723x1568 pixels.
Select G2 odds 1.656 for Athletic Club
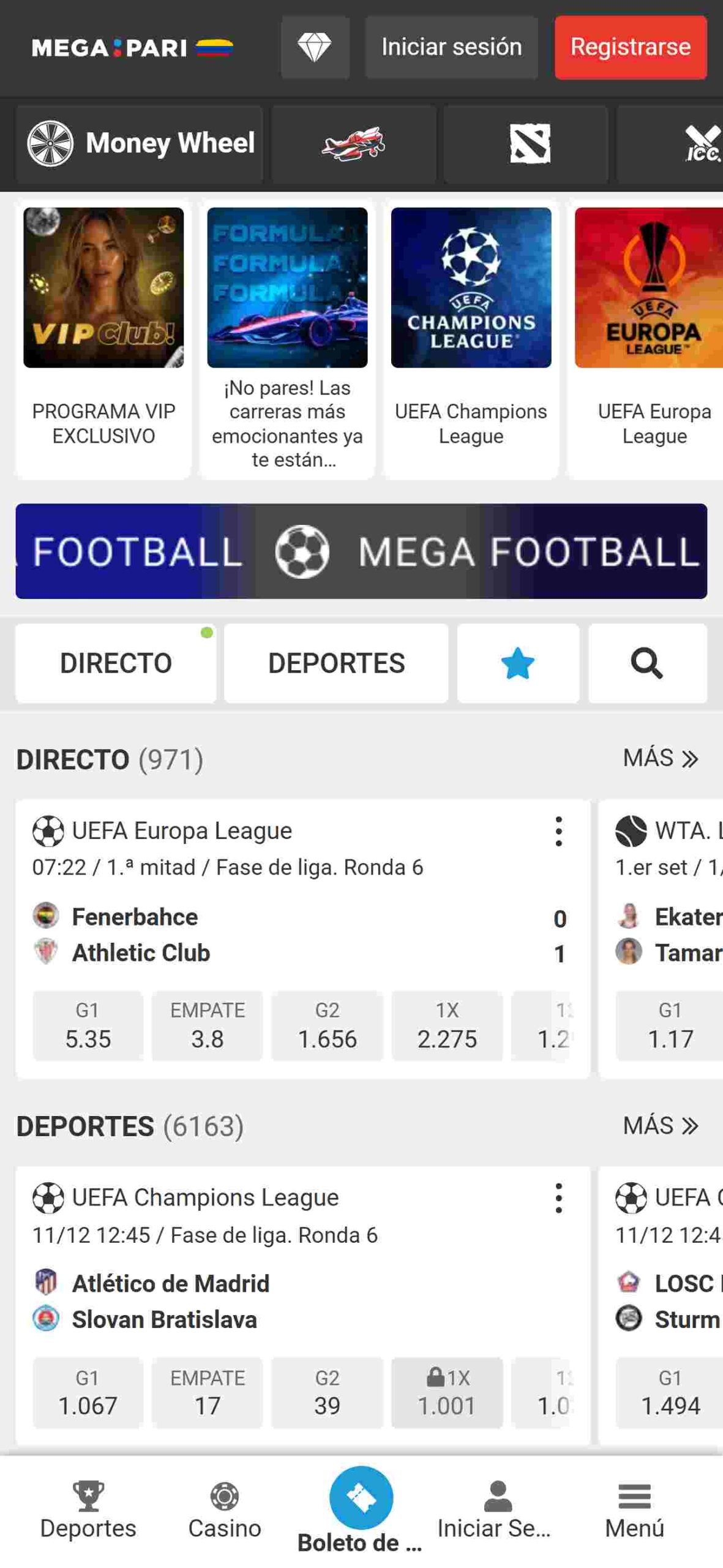coord(327,1025)
